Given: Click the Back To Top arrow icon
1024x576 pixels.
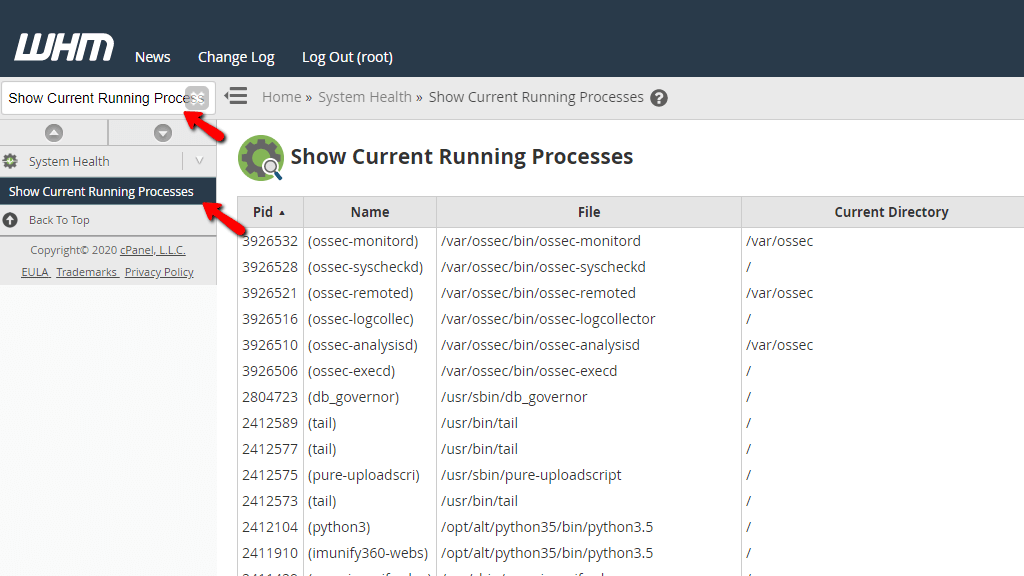Looking at the screenshot, I should tap(10, 219).
